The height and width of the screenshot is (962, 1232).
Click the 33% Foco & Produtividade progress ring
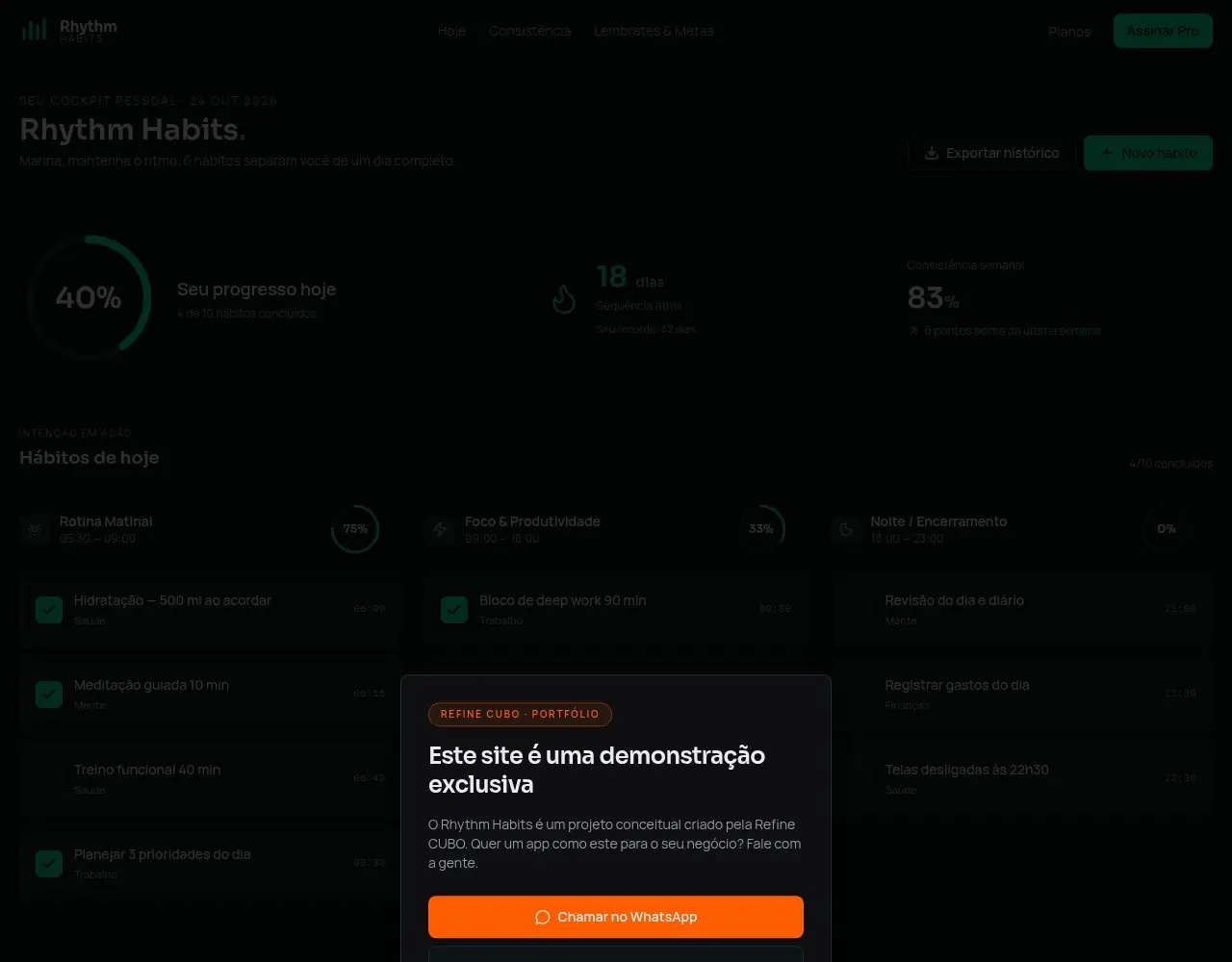(x=760, y=529)
